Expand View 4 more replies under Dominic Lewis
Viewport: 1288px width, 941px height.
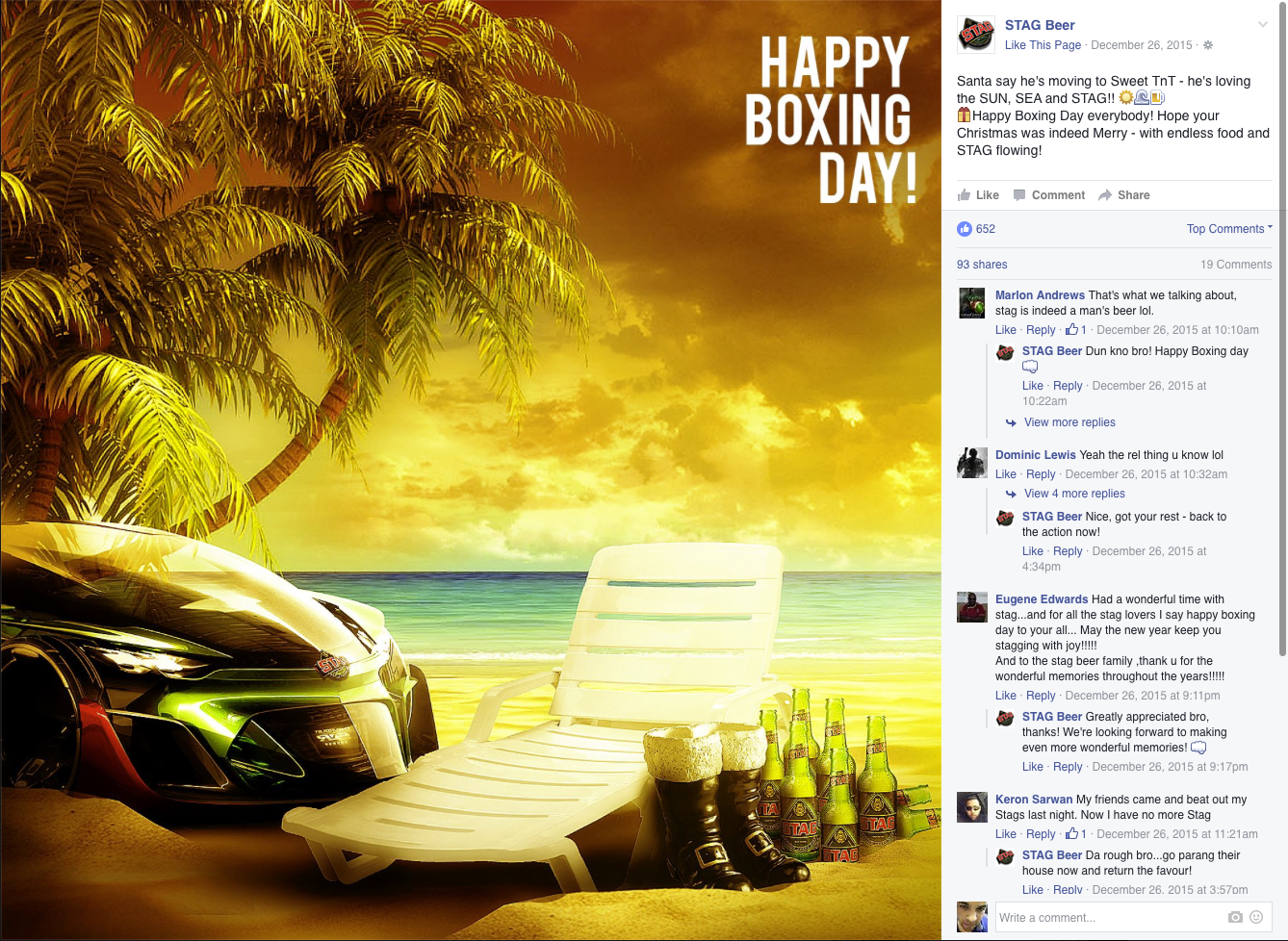click(1074, 494)
